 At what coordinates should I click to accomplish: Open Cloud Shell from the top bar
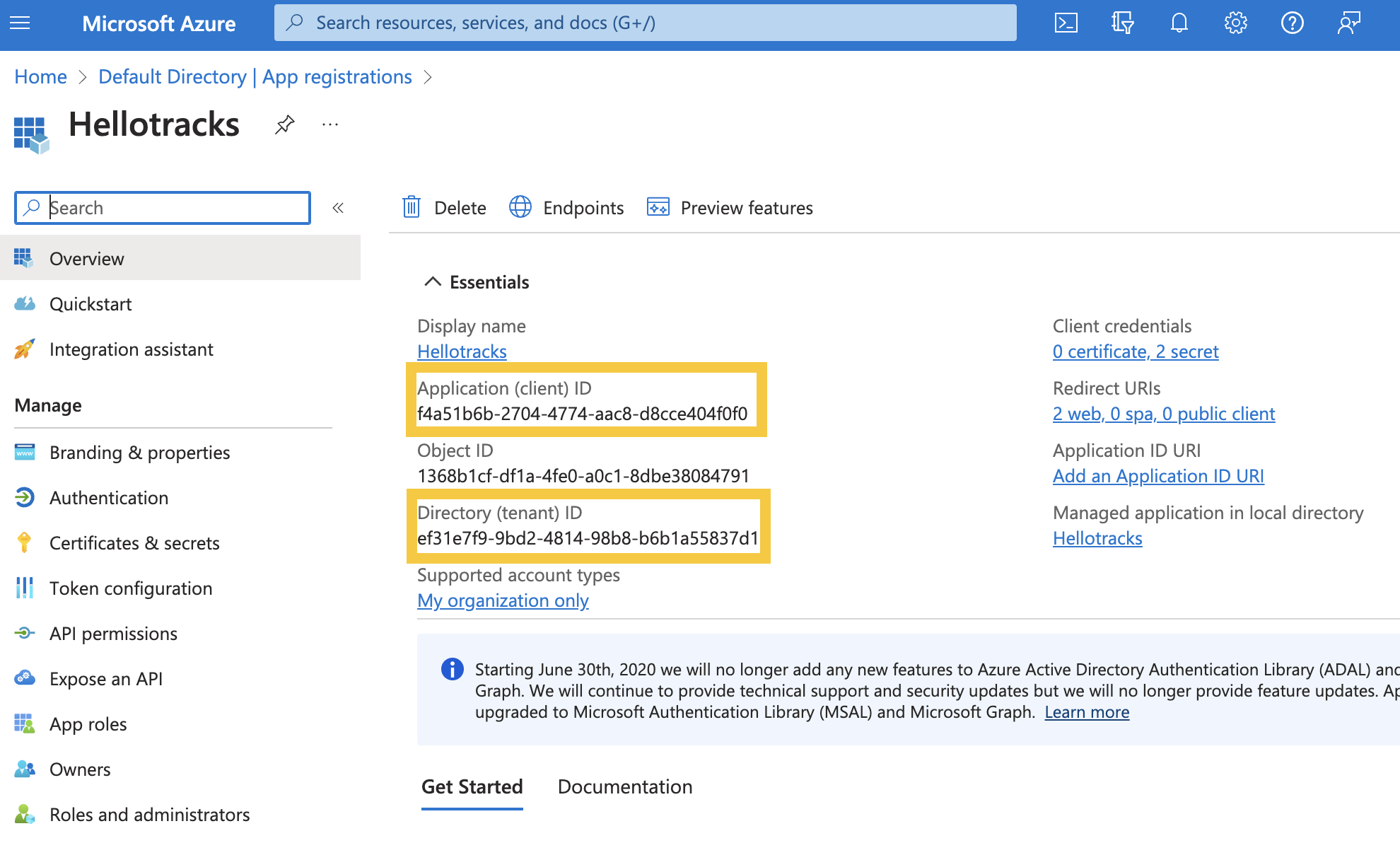click(1066, 23)
